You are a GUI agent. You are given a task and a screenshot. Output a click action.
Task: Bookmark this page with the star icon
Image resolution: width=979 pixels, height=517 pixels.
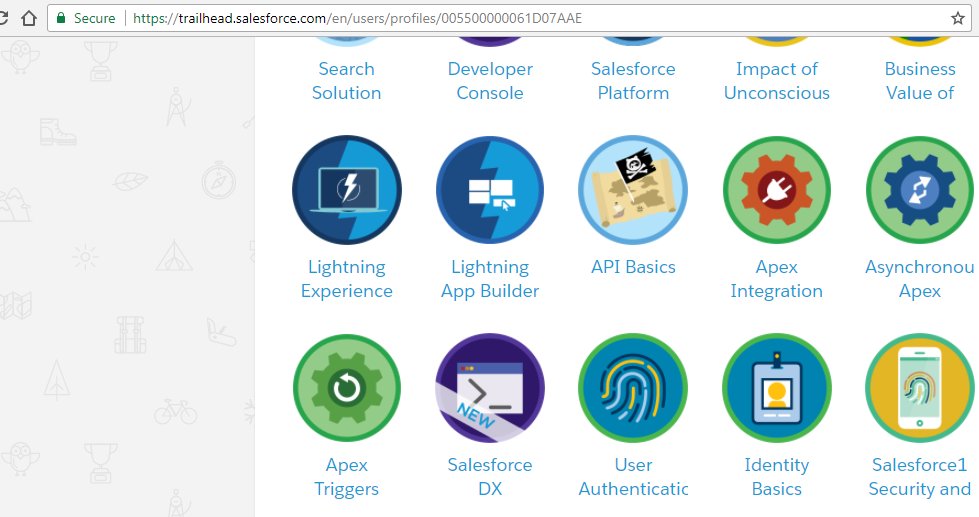(x=958, y=18)
